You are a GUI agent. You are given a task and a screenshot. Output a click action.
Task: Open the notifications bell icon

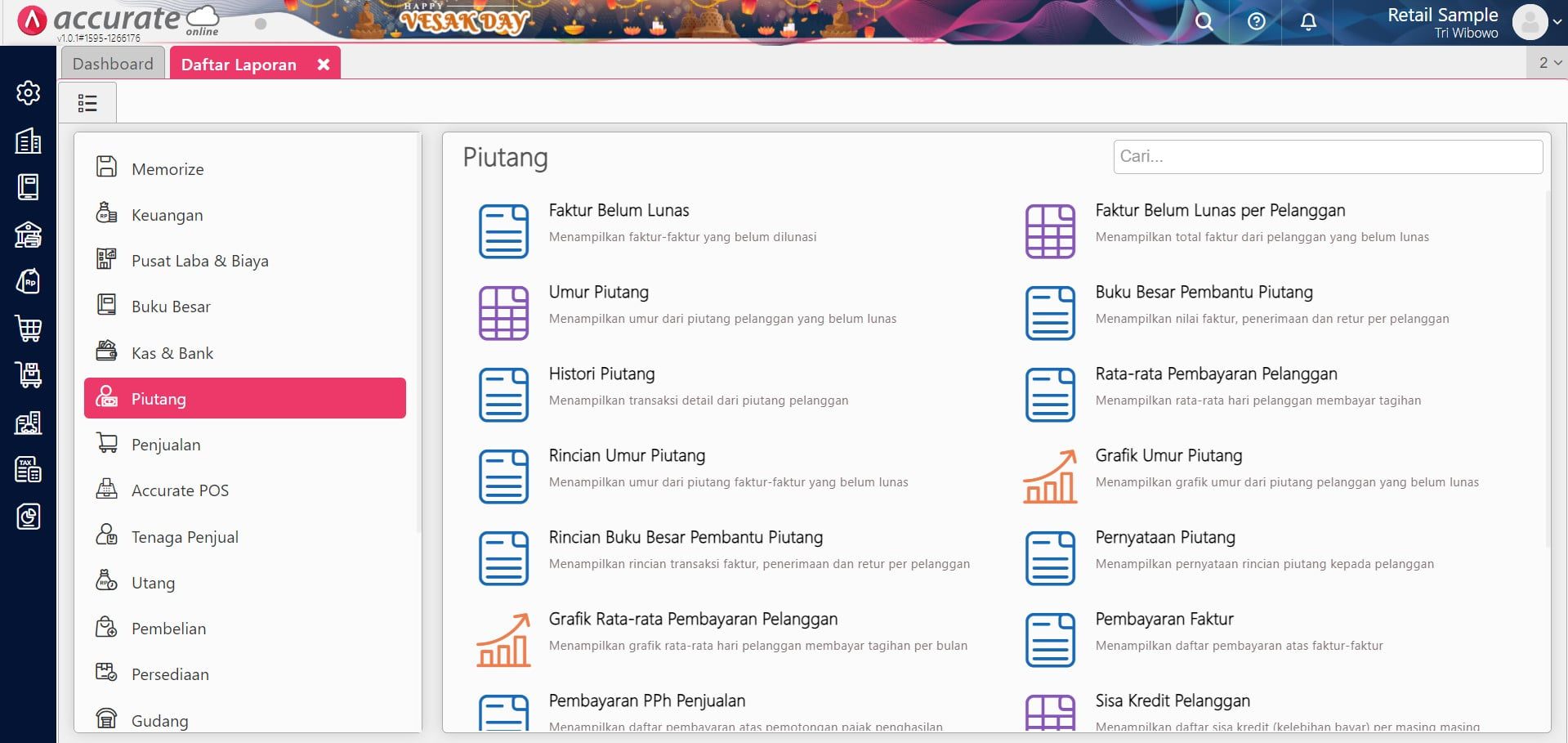[x=1308, y=22]
